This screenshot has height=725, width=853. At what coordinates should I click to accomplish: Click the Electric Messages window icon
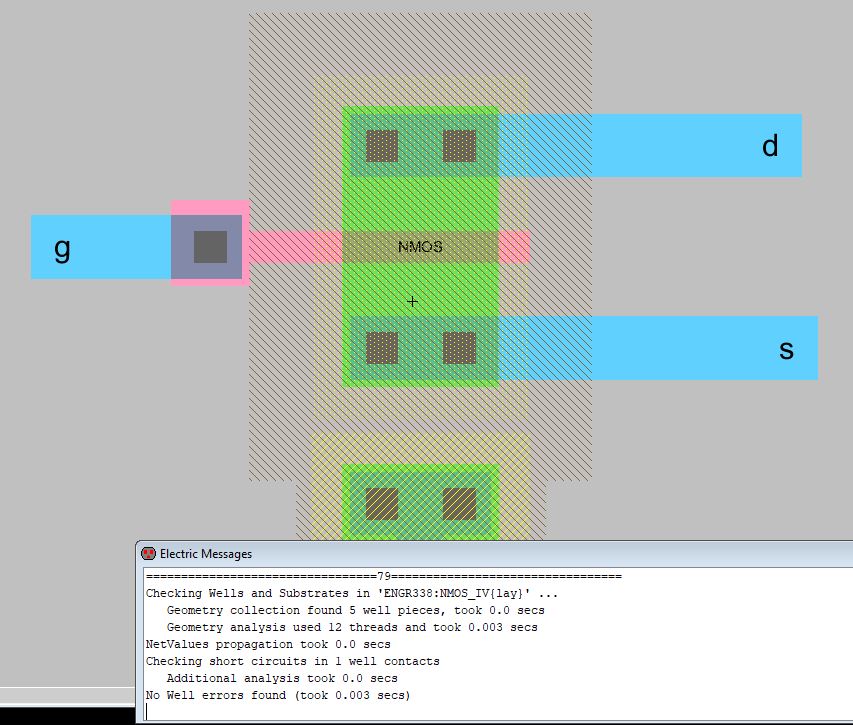click(148, 553)
